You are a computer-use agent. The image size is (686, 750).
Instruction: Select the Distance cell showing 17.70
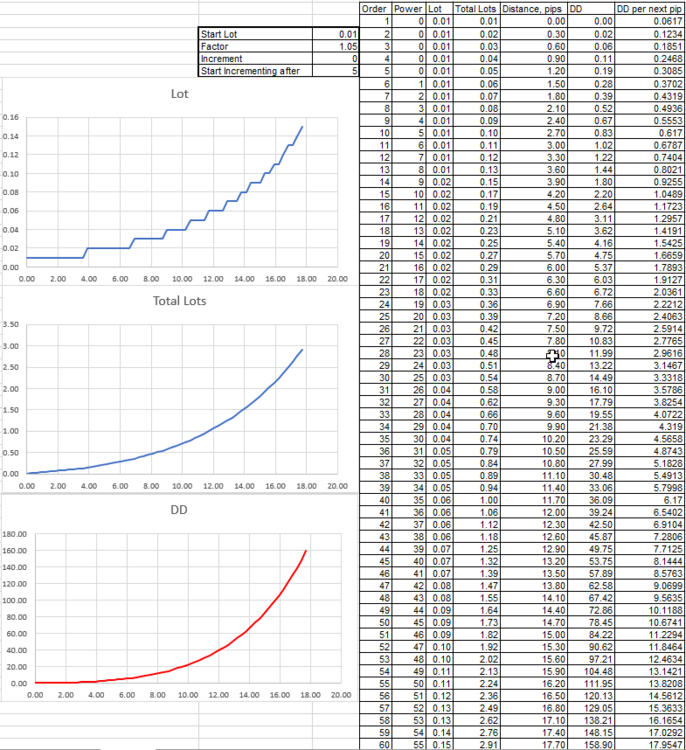pos(533,745)
